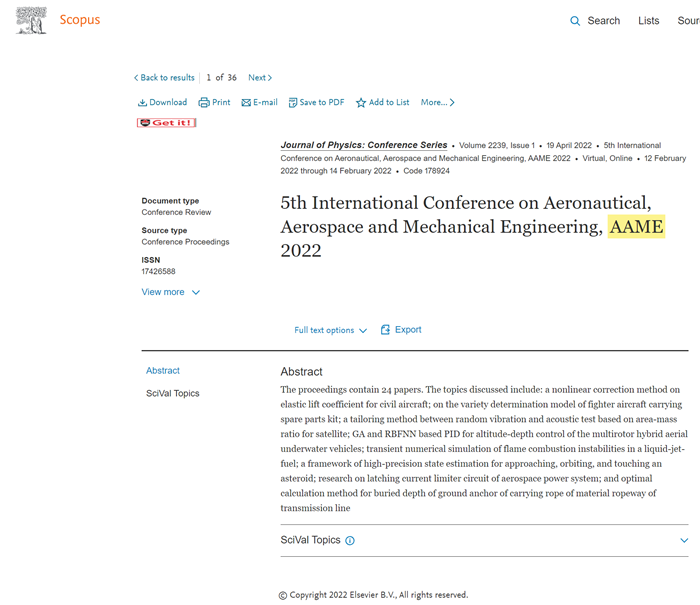Click the E-mail envelope icon
This screenshot has height=605, width=700.
(246, 103)
